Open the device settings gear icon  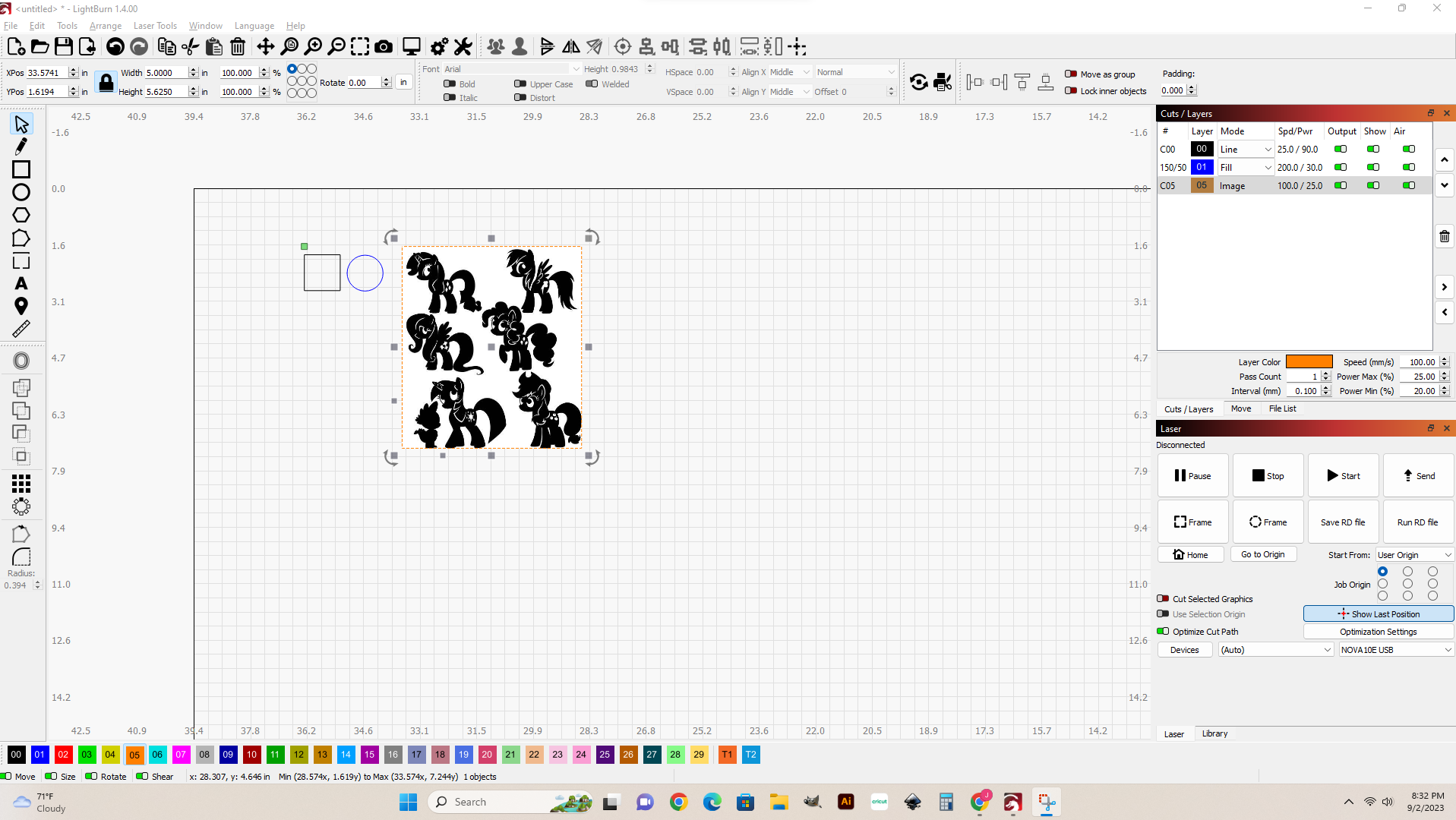point(438,46)
